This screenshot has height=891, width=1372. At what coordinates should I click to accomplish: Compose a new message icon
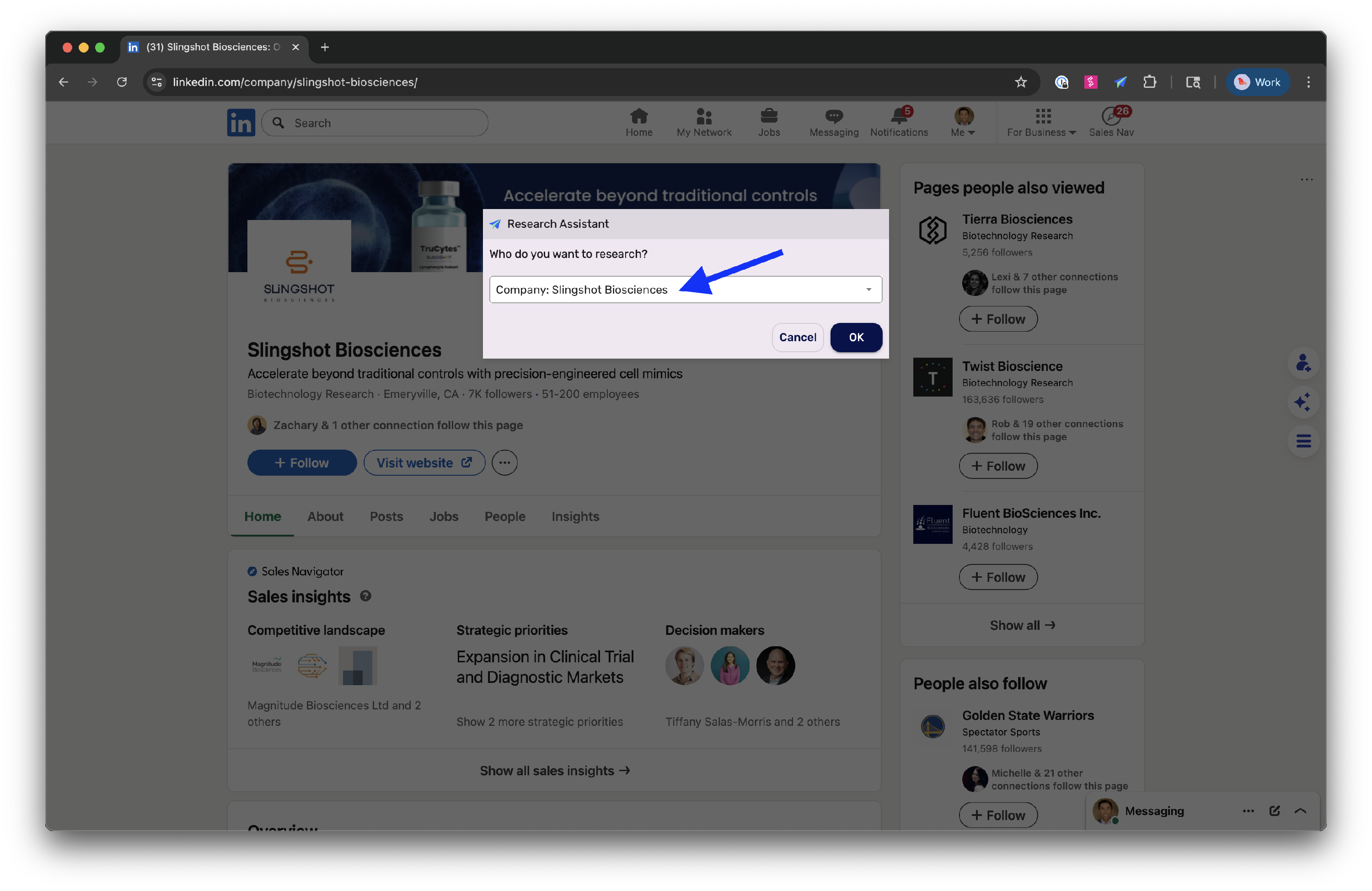1274,810
